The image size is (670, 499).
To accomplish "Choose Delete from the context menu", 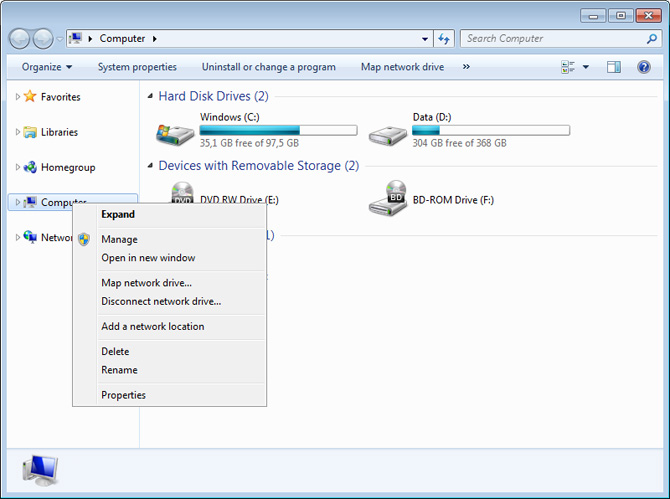I will pos(170,352).
